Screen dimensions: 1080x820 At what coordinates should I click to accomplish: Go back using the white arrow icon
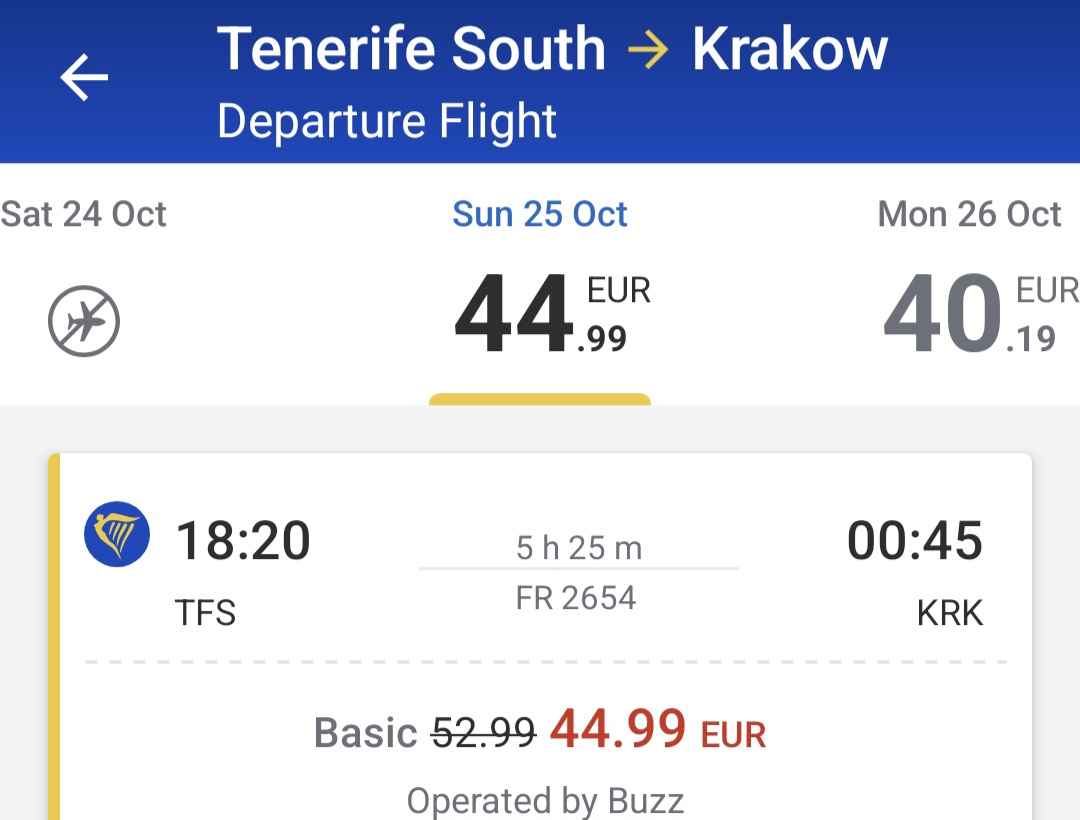[x=84, y=77]
